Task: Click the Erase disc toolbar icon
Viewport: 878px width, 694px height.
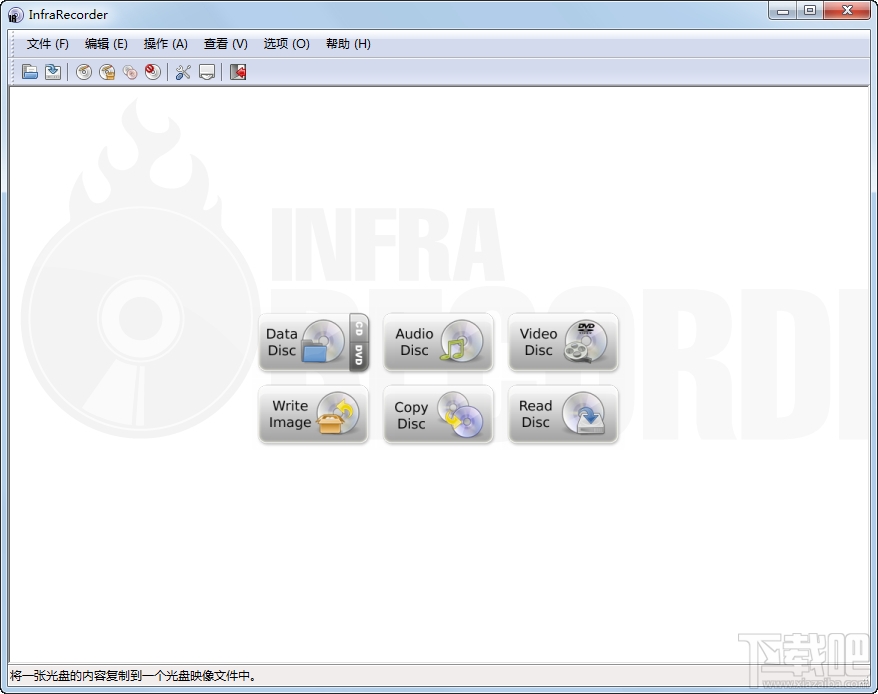Action: coord(153,72)
